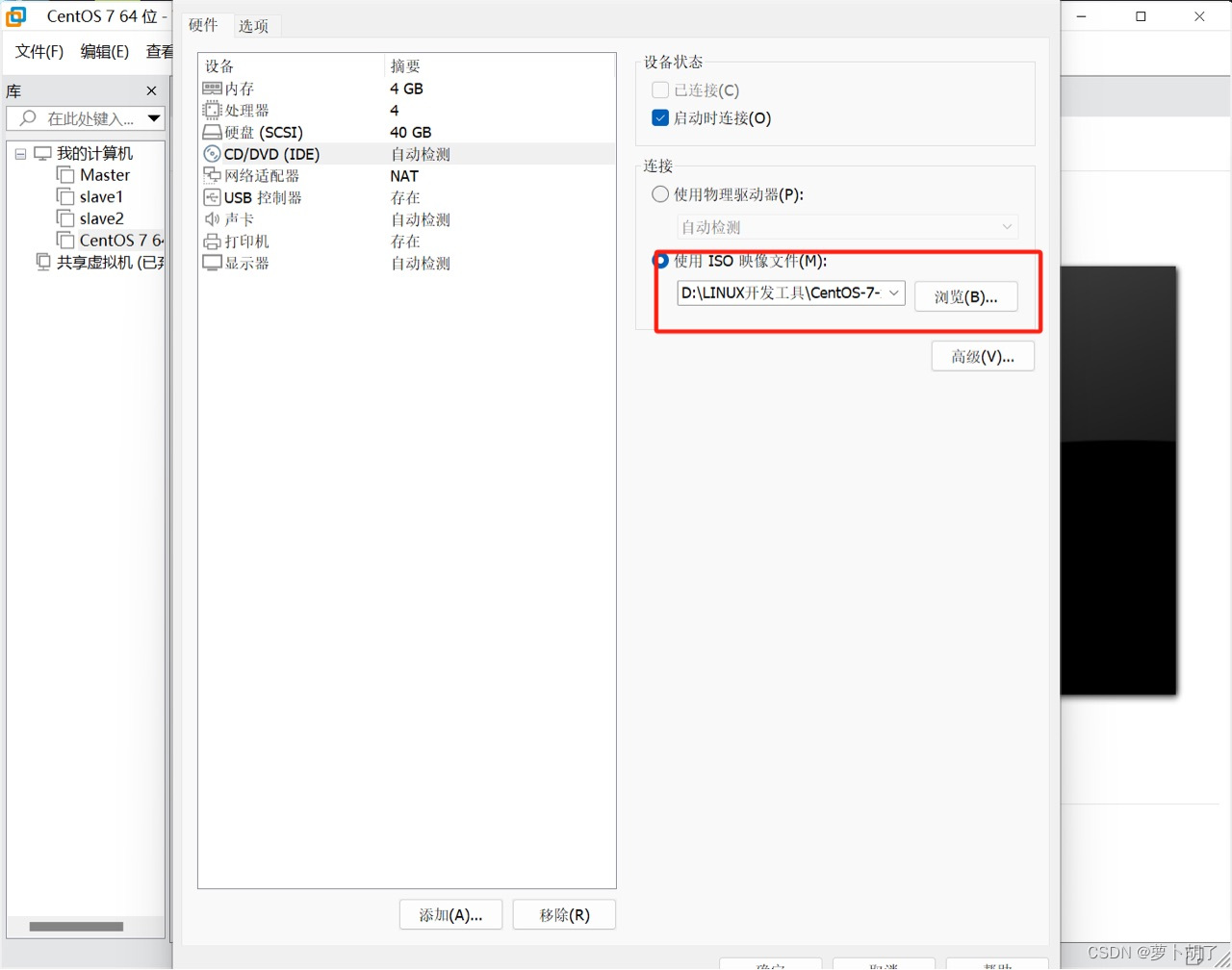The height and width of the screenshot is (970, 1232).
Task: Select Use ISO image file (使用 ISO 映像文件) radio
Action: coord(660,261)
